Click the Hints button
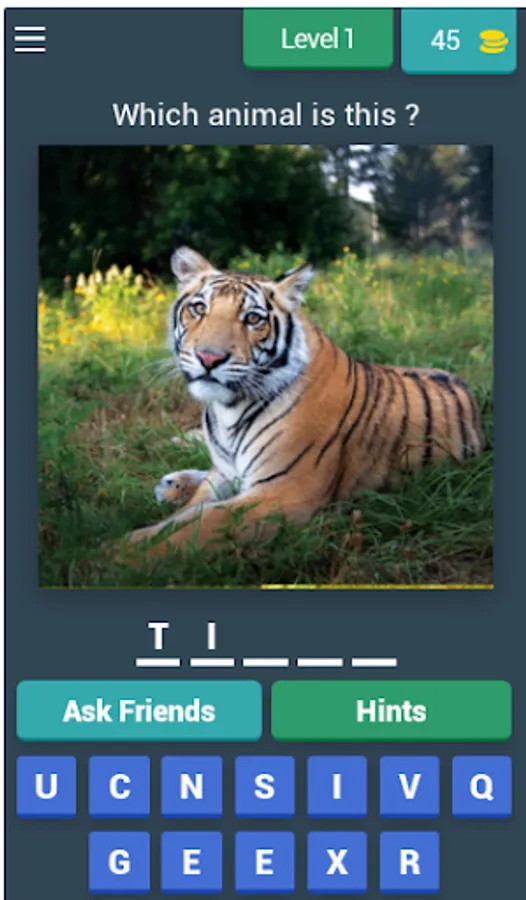The height and width of the screenshot is (900, 526). 391,711
